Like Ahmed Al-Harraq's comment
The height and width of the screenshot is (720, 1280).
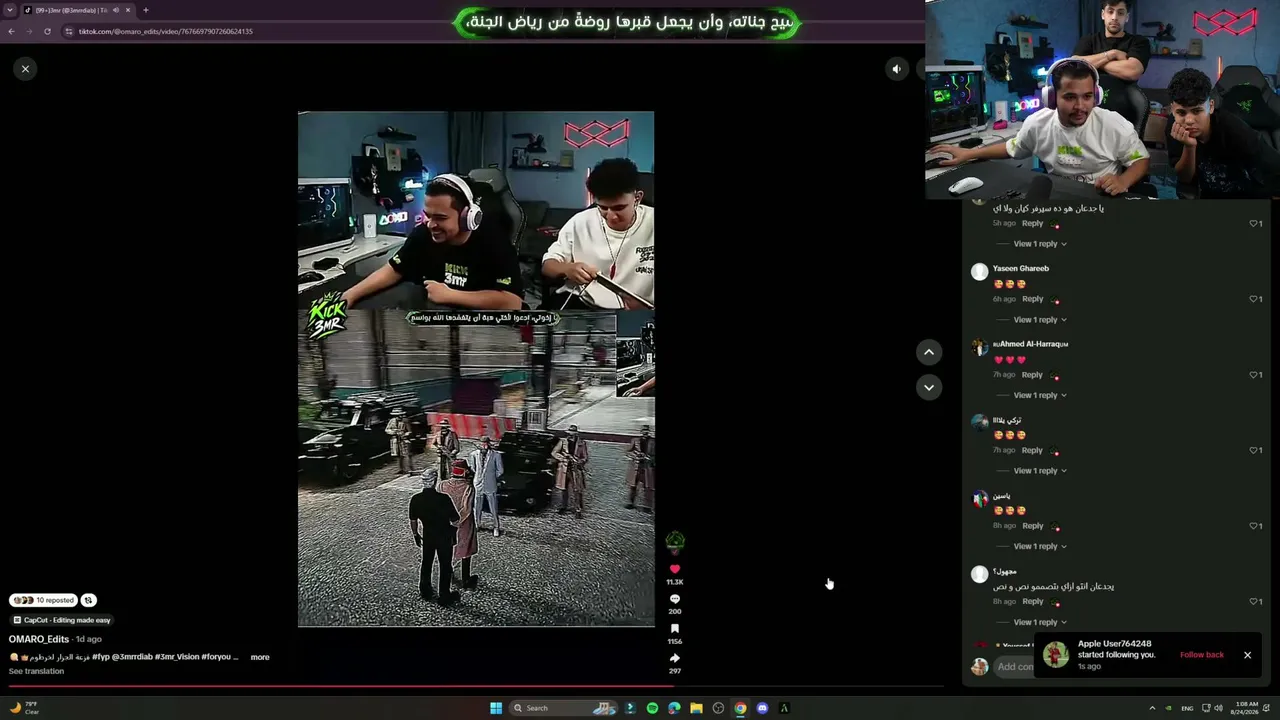click(1254, 375)
